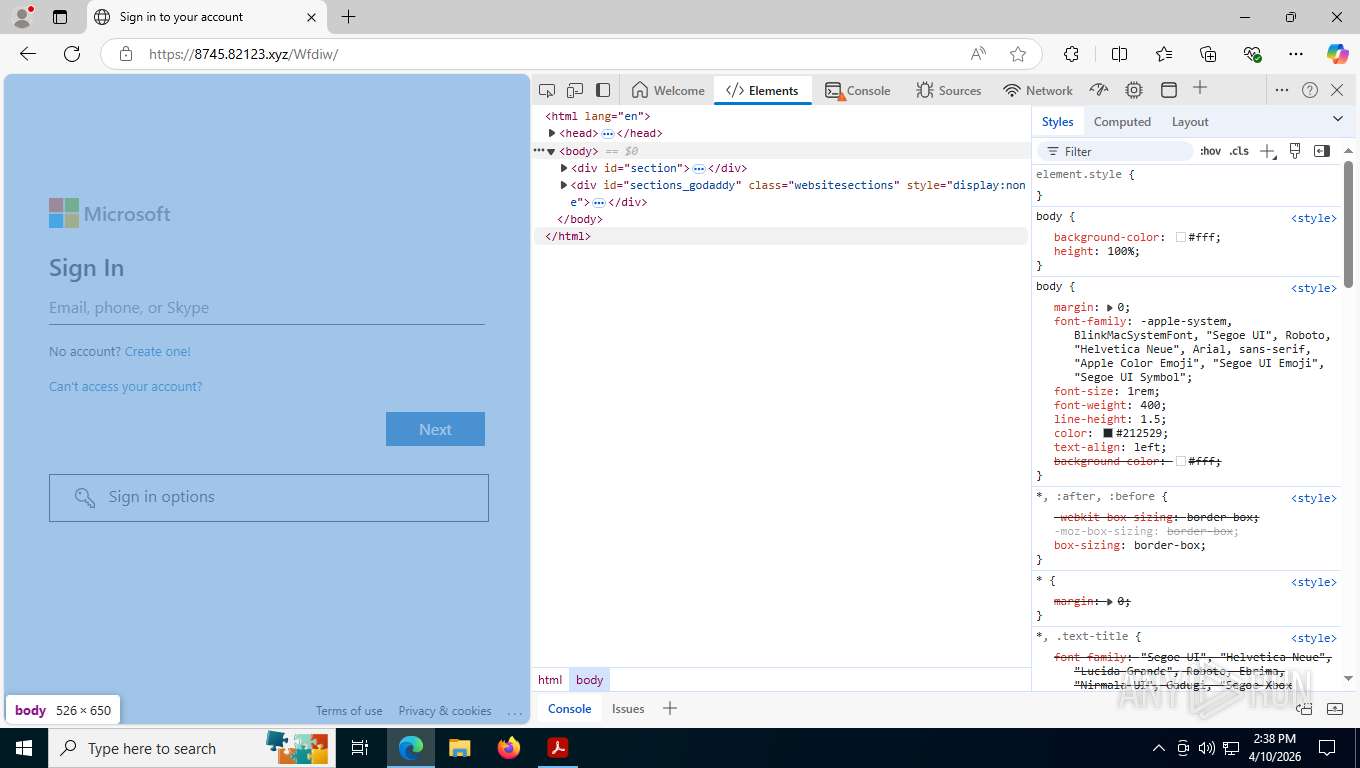Open the first body rule style source link

pyautogui.click(x=1313, y=218)
